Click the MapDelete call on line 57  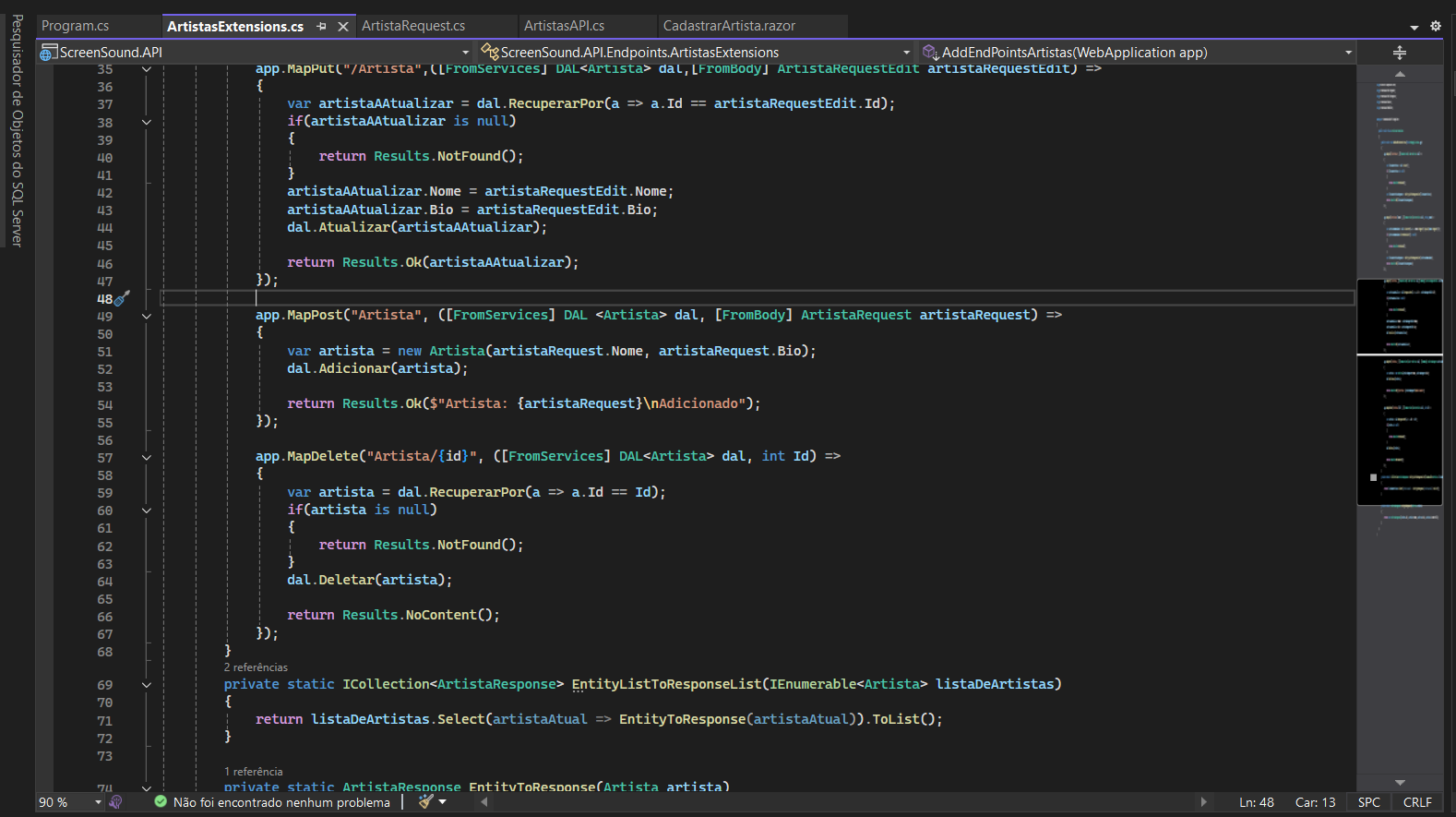click(322, 456)
